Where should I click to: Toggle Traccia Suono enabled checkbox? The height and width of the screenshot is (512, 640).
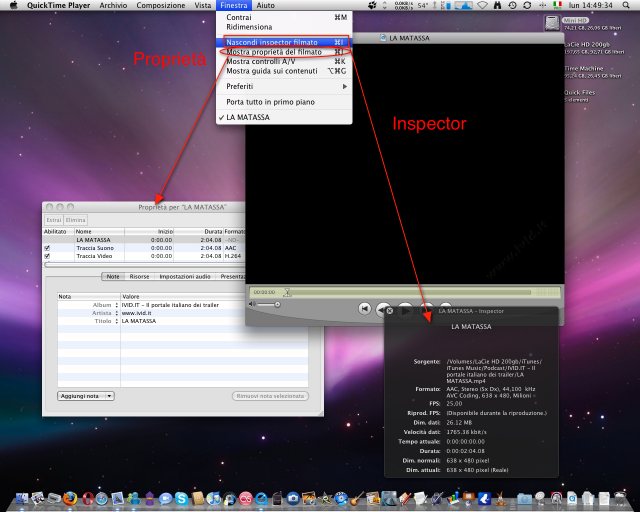point(47,248)
